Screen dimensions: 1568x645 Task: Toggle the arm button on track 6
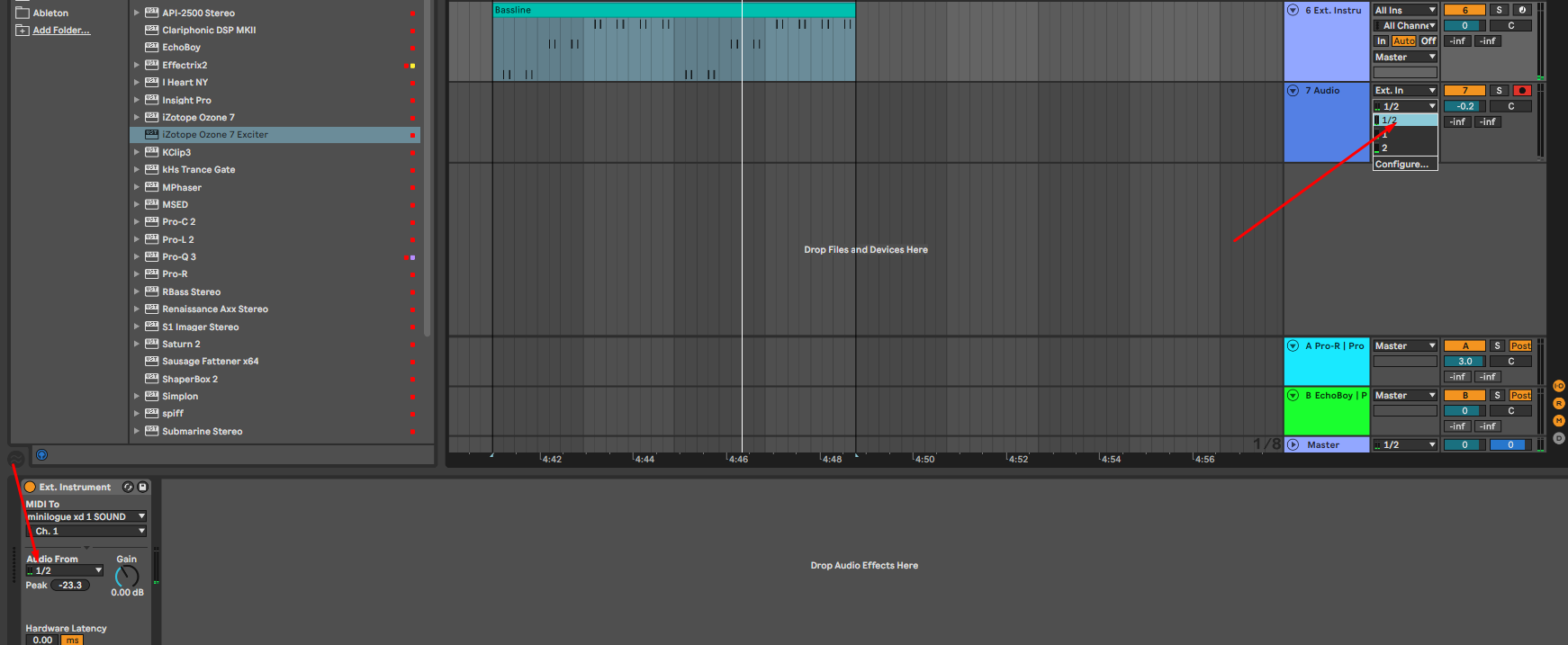(1522, 11)
